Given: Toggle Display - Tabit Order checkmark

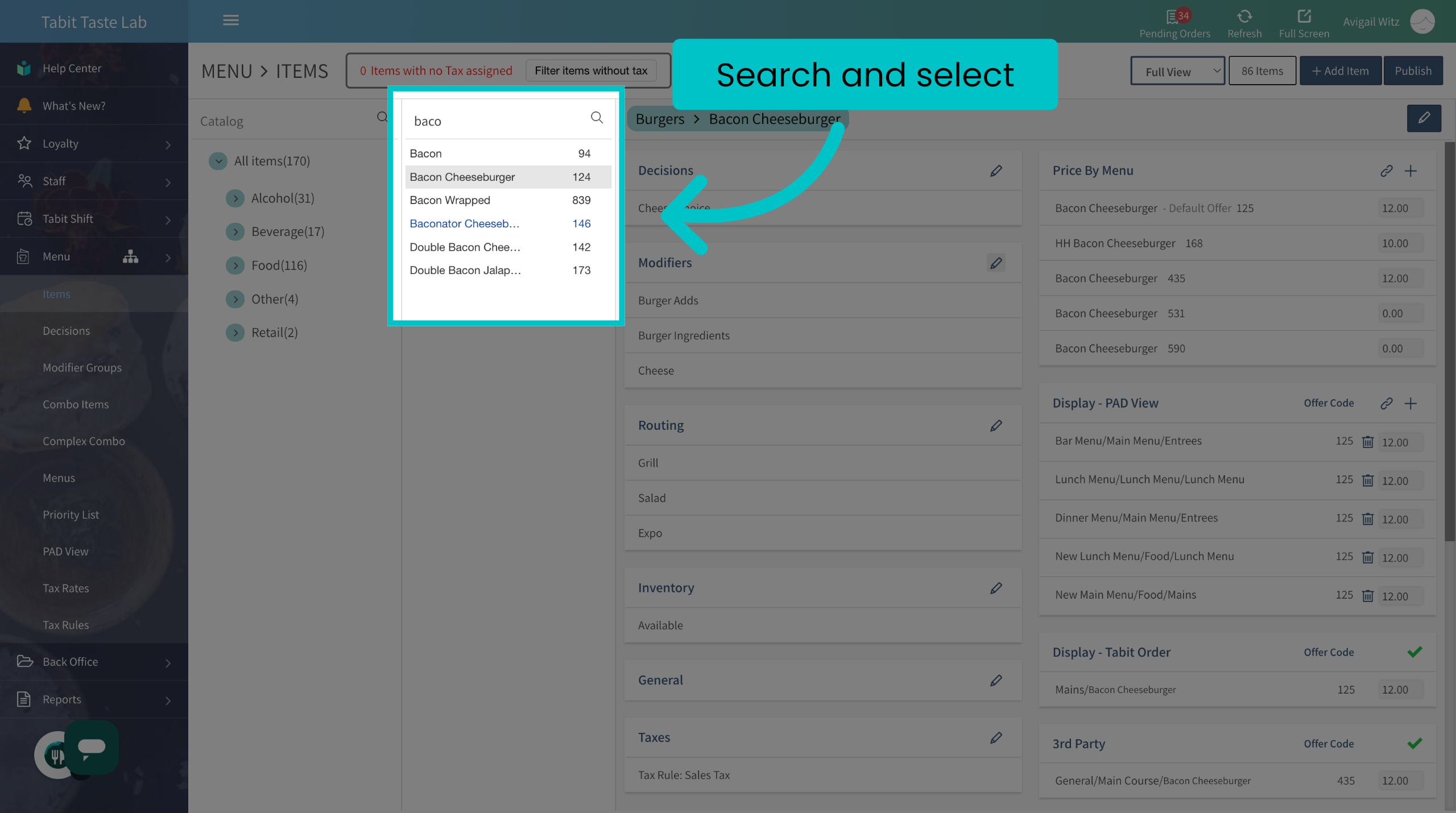Looking at the screenshot, I should tap(1414, 652).
